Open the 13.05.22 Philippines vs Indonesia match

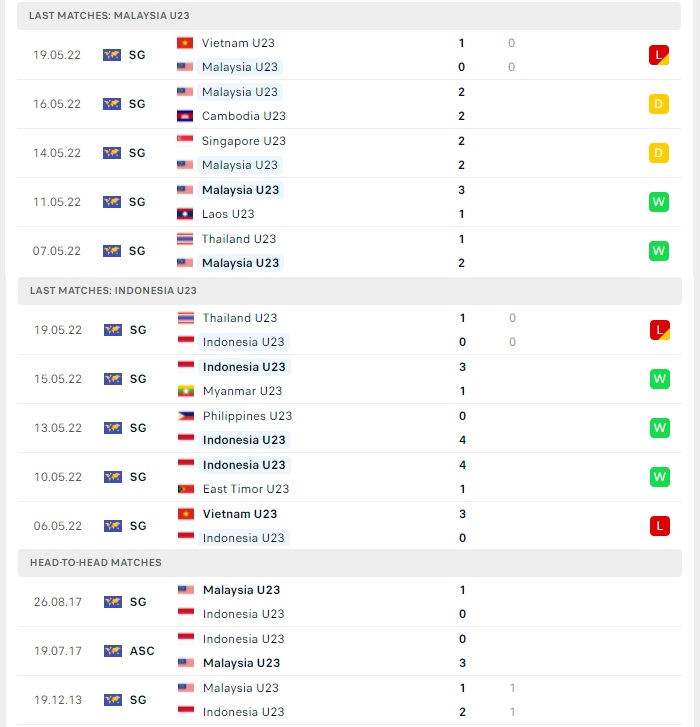(x=350, y=428)
